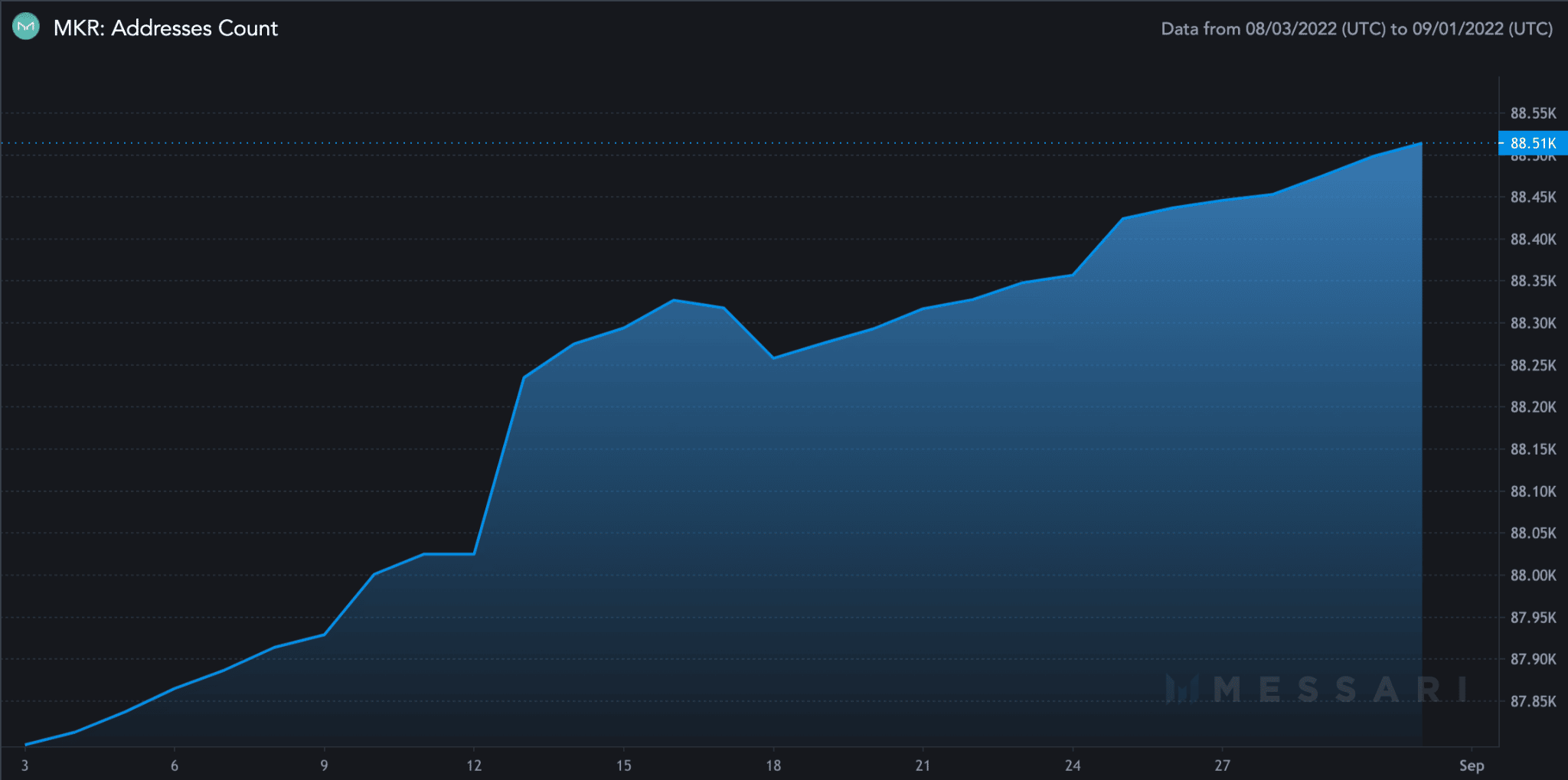Click the 88.30K y-axis label

pyautogui.click(x=1533, y=323)
